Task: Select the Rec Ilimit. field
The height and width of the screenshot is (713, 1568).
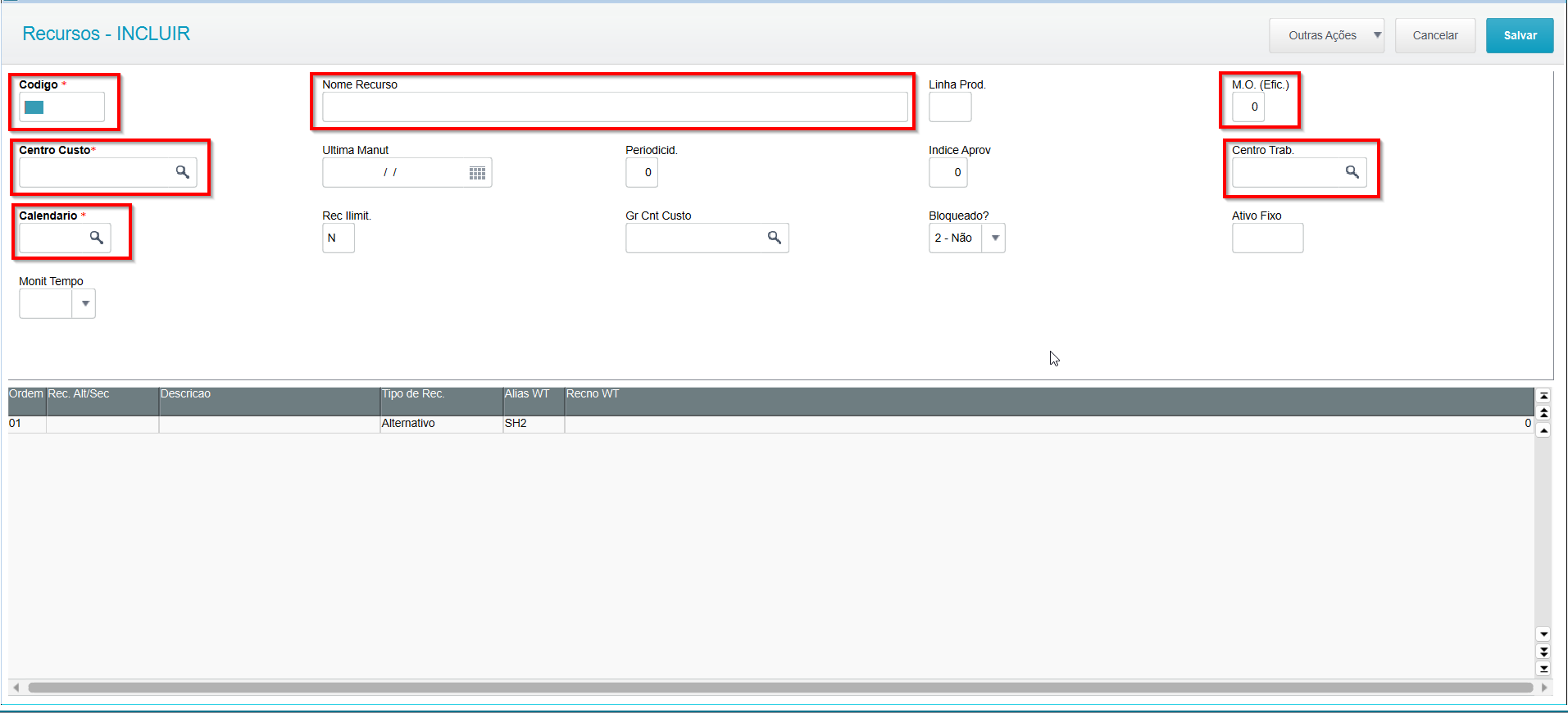Action: (339, 238)
